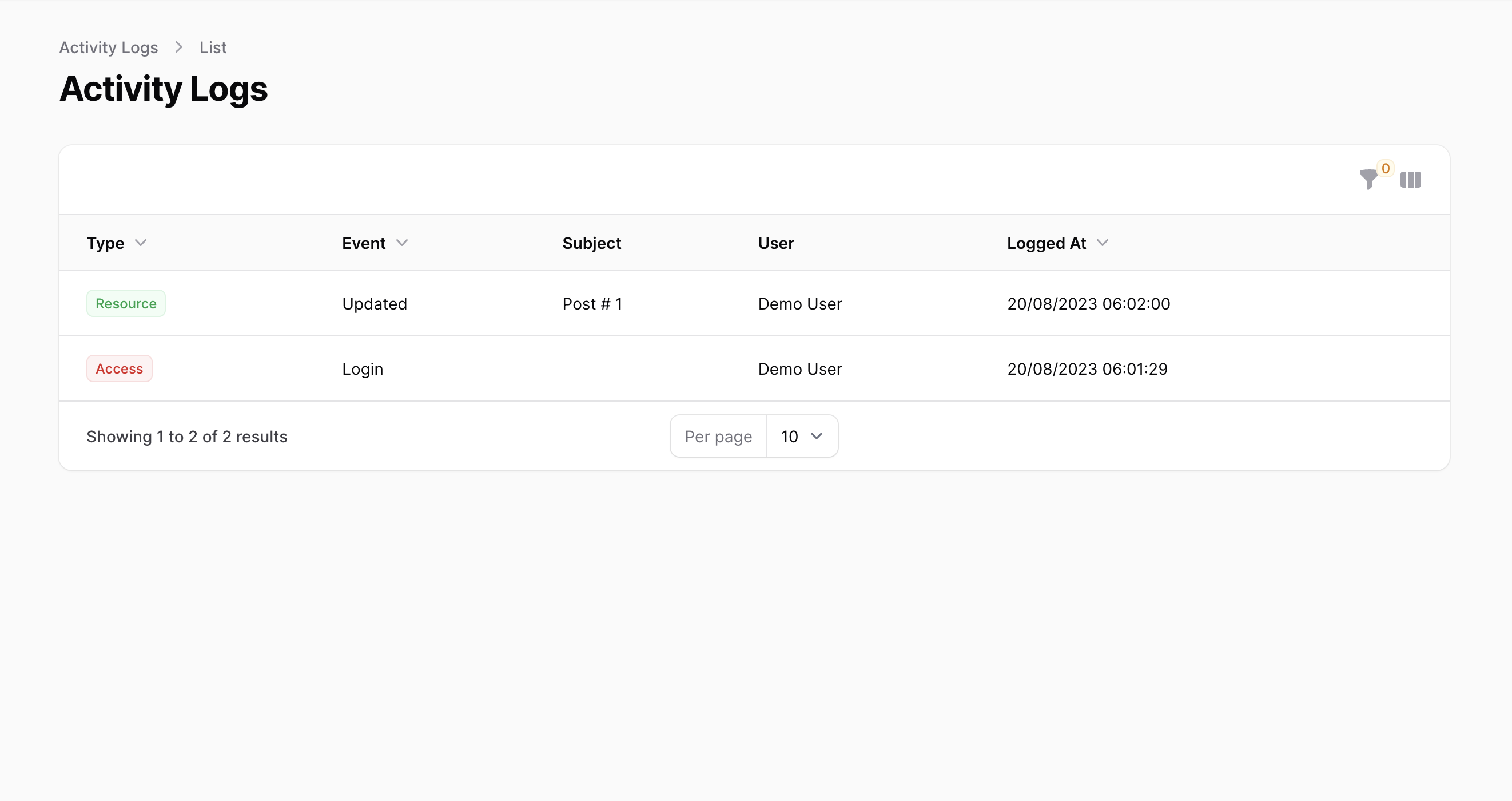The width and height of the screenshot is (1512, 801).
Task: Click Post # 1 in the Subject column
Action: point(592,303)
